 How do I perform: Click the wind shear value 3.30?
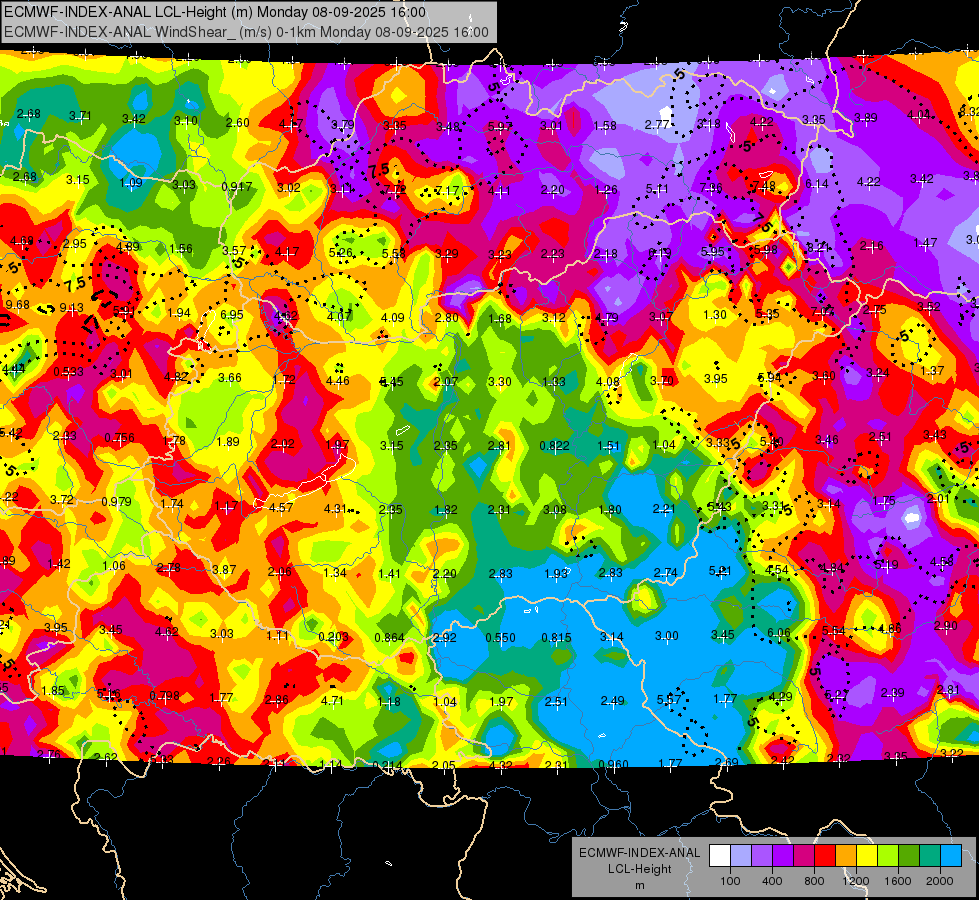pyautogui.click(x=499, y=381)
